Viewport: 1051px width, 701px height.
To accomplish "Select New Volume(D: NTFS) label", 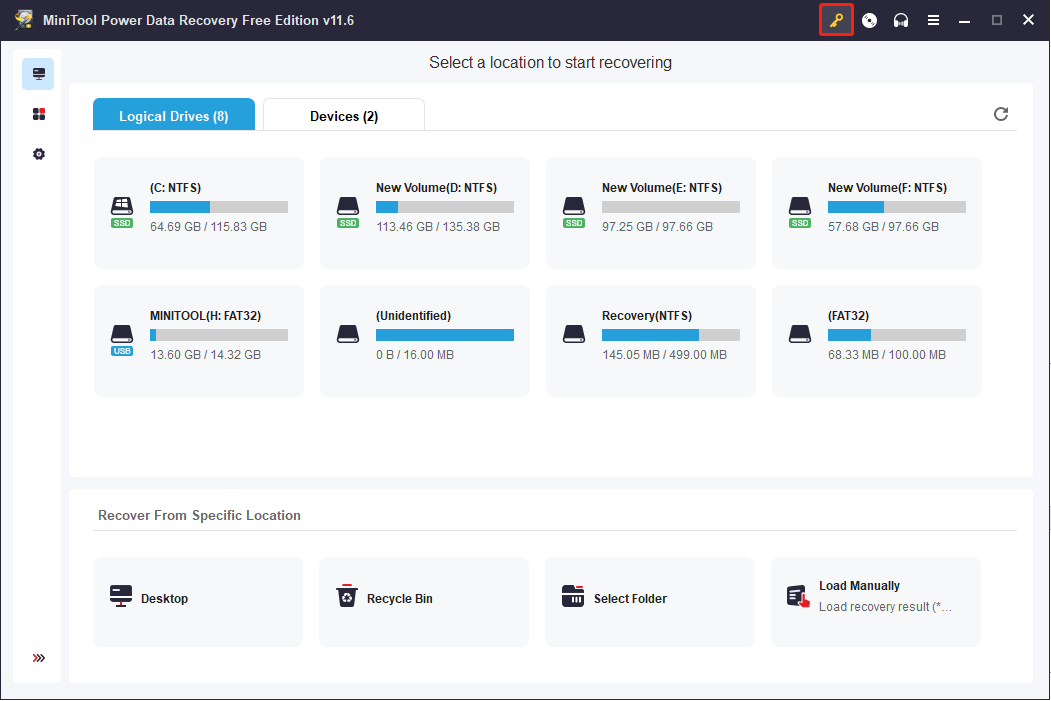I will point(436,188).
